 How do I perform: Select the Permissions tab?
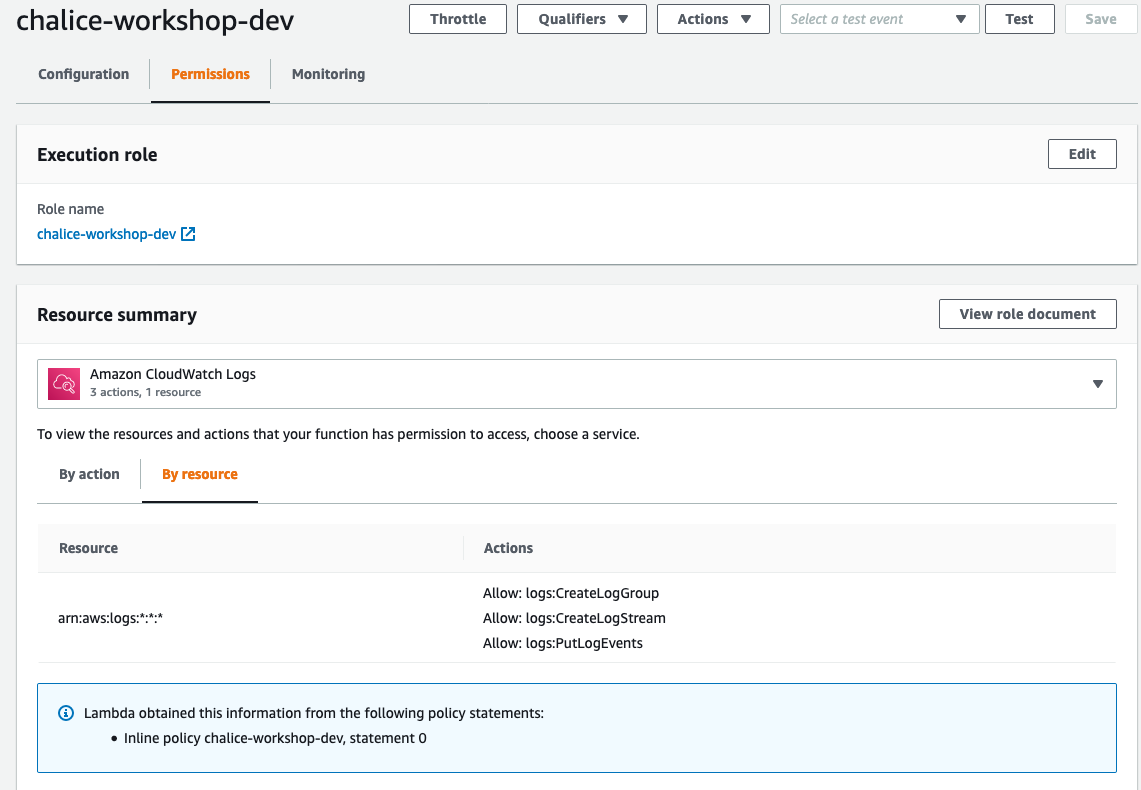coord(210,74)
